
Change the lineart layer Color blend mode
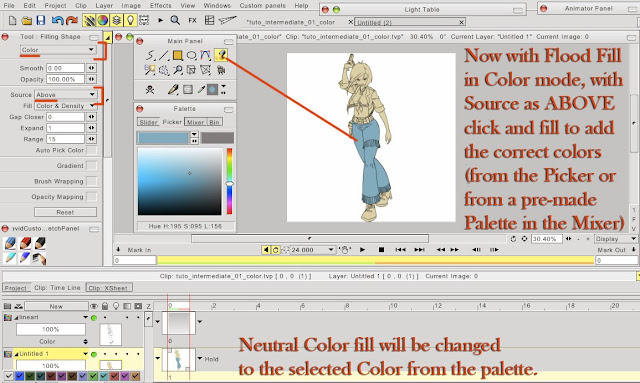pyautogui.click(x=52, y=341)
